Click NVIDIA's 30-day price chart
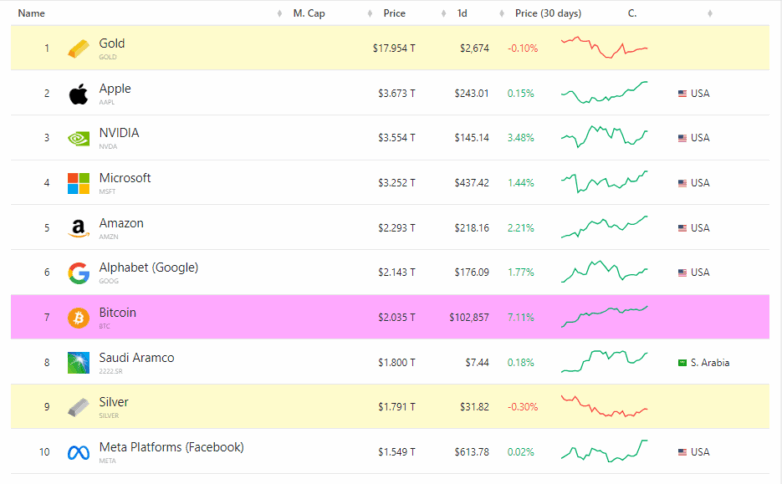This screenshot has height=484, width=782. [x=604, y=136]
